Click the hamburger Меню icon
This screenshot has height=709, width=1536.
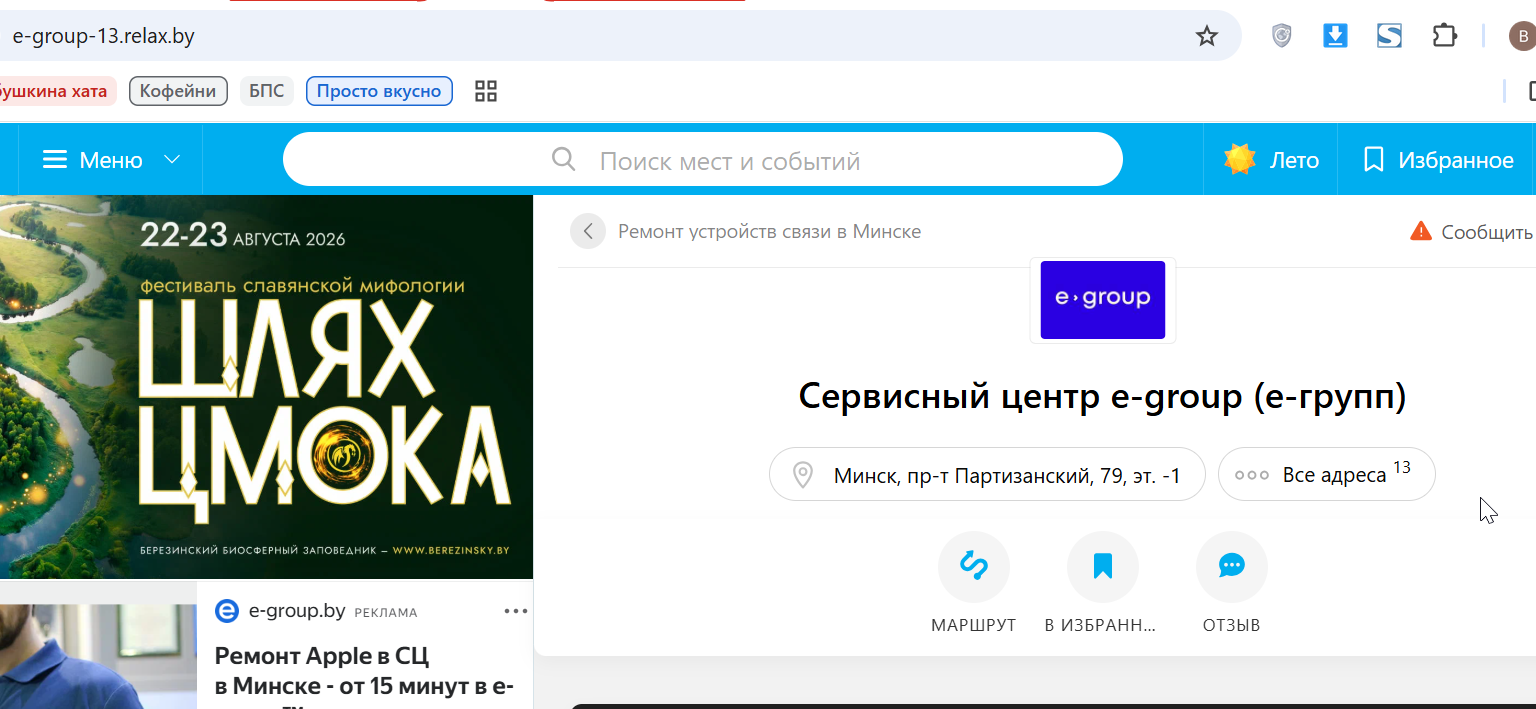point(55,160)
